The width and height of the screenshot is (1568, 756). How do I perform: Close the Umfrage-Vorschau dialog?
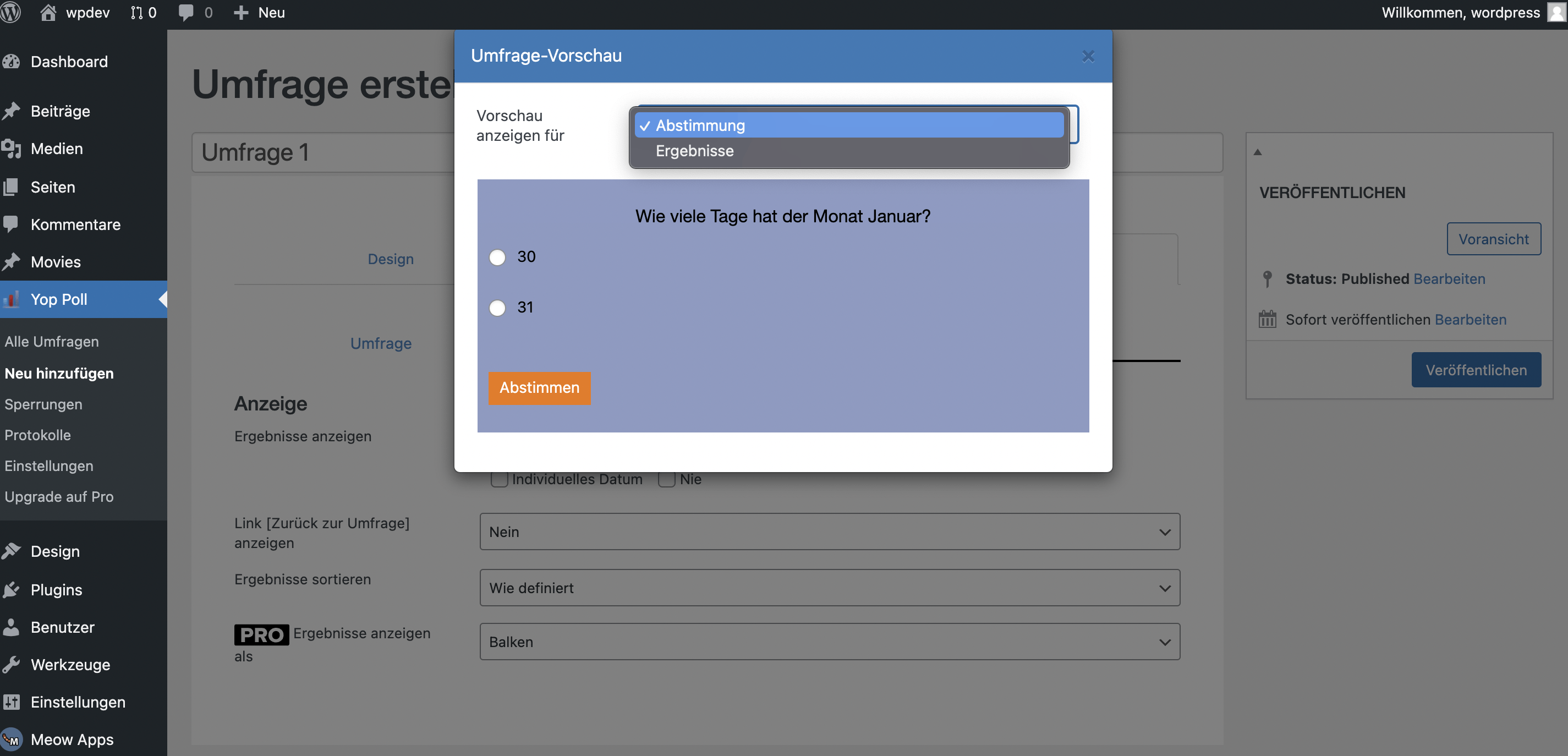pyautogui.click(x=1088, y=56)
